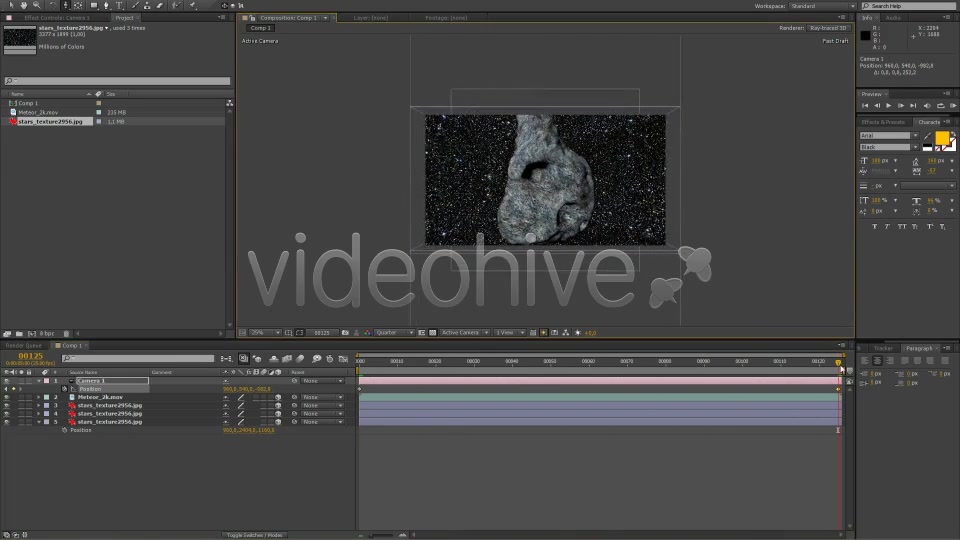Select the Clone Stamp tool
Image resolution: width=960 pixels, height=540 pixels.
click(x=147, y=5)
